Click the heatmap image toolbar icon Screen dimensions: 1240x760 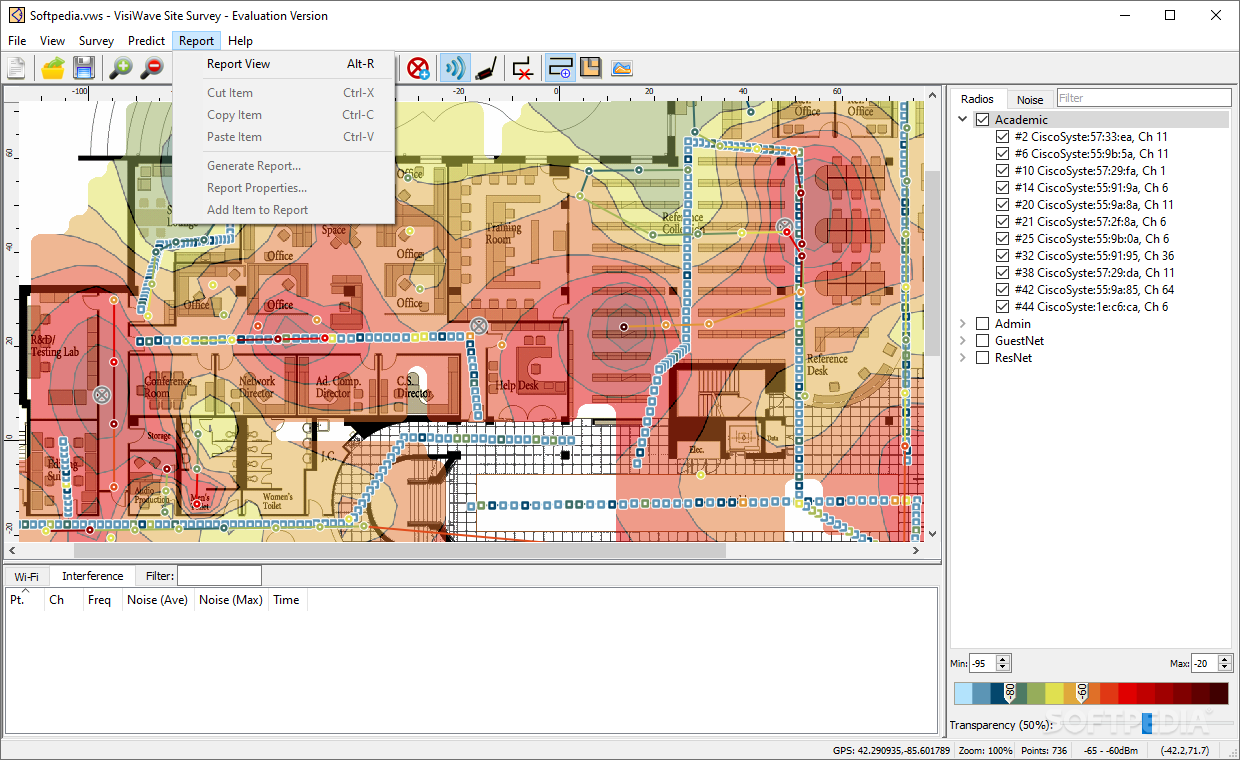point(622,68)
